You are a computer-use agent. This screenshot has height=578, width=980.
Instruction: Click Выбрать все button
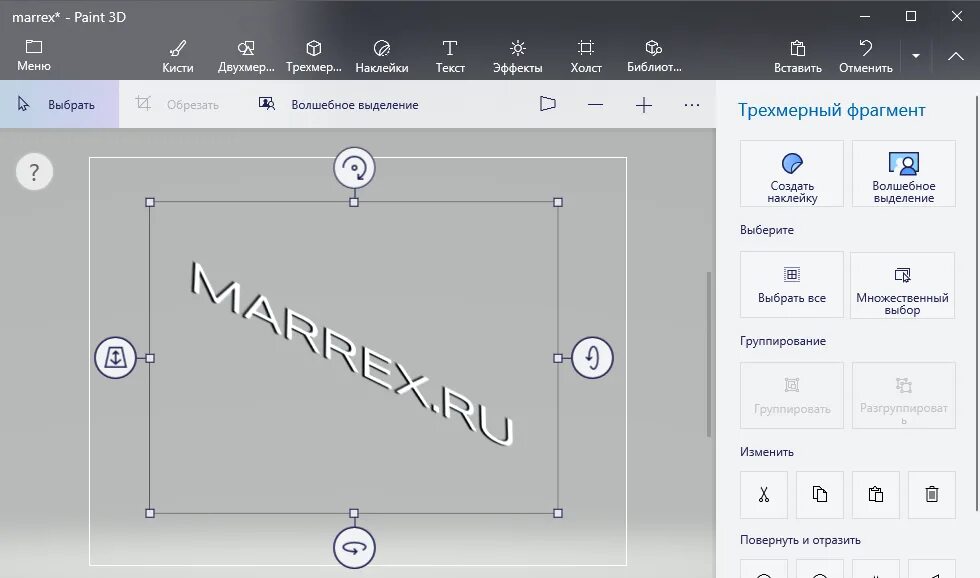coord(792,285)
